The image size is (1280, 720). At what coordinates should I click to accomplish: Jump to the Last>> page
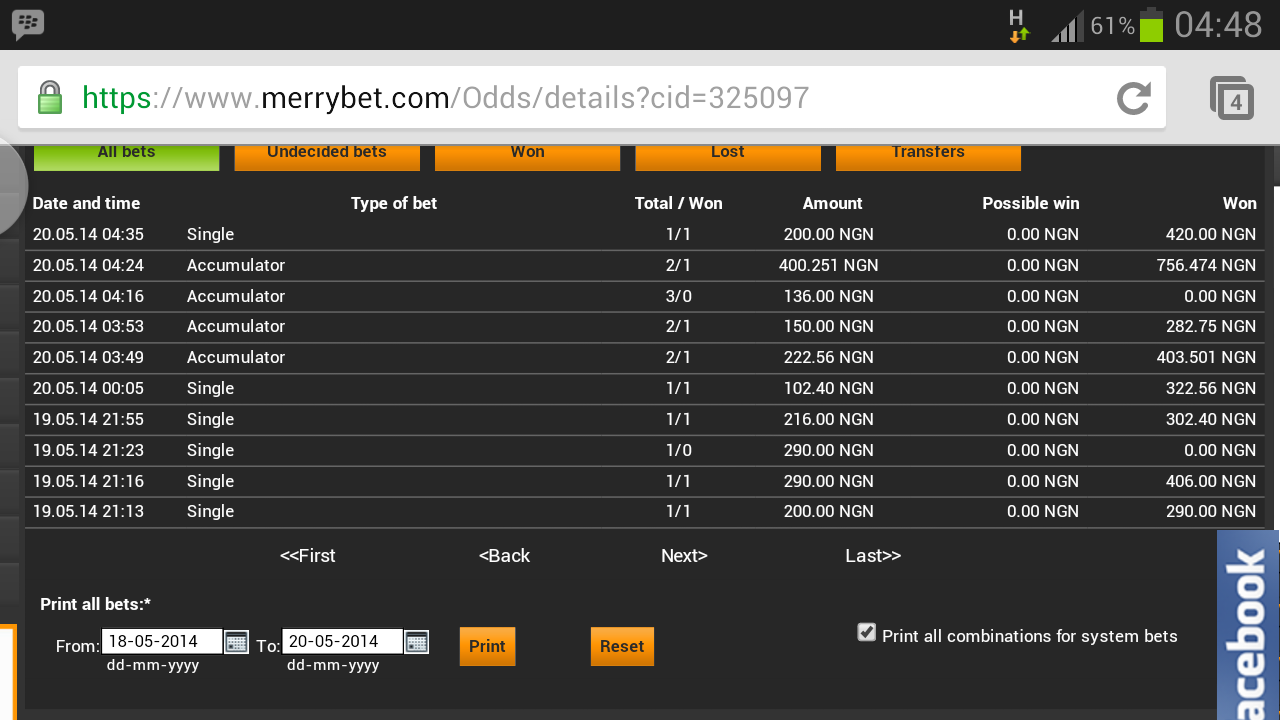(873, 556)
